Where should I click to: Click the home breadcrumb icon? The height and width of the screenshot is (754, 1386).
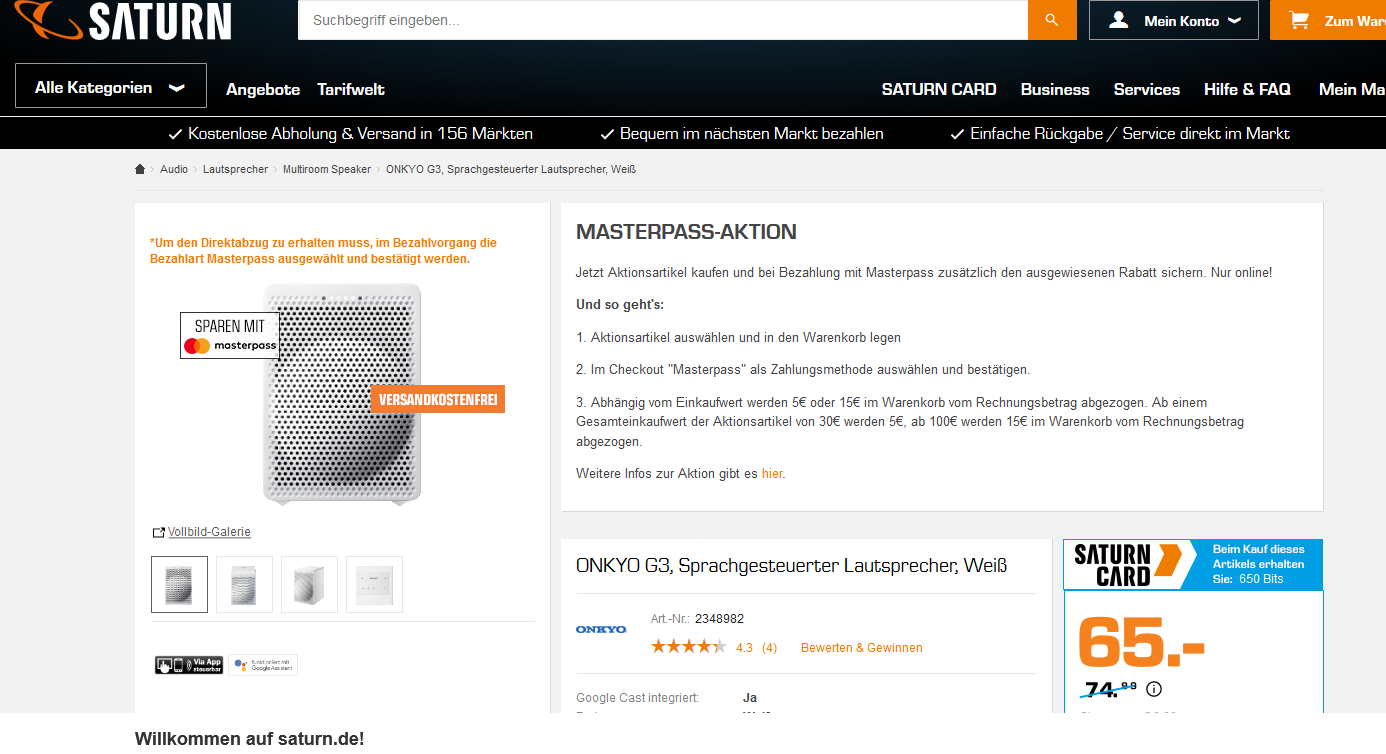coord(140,170)
